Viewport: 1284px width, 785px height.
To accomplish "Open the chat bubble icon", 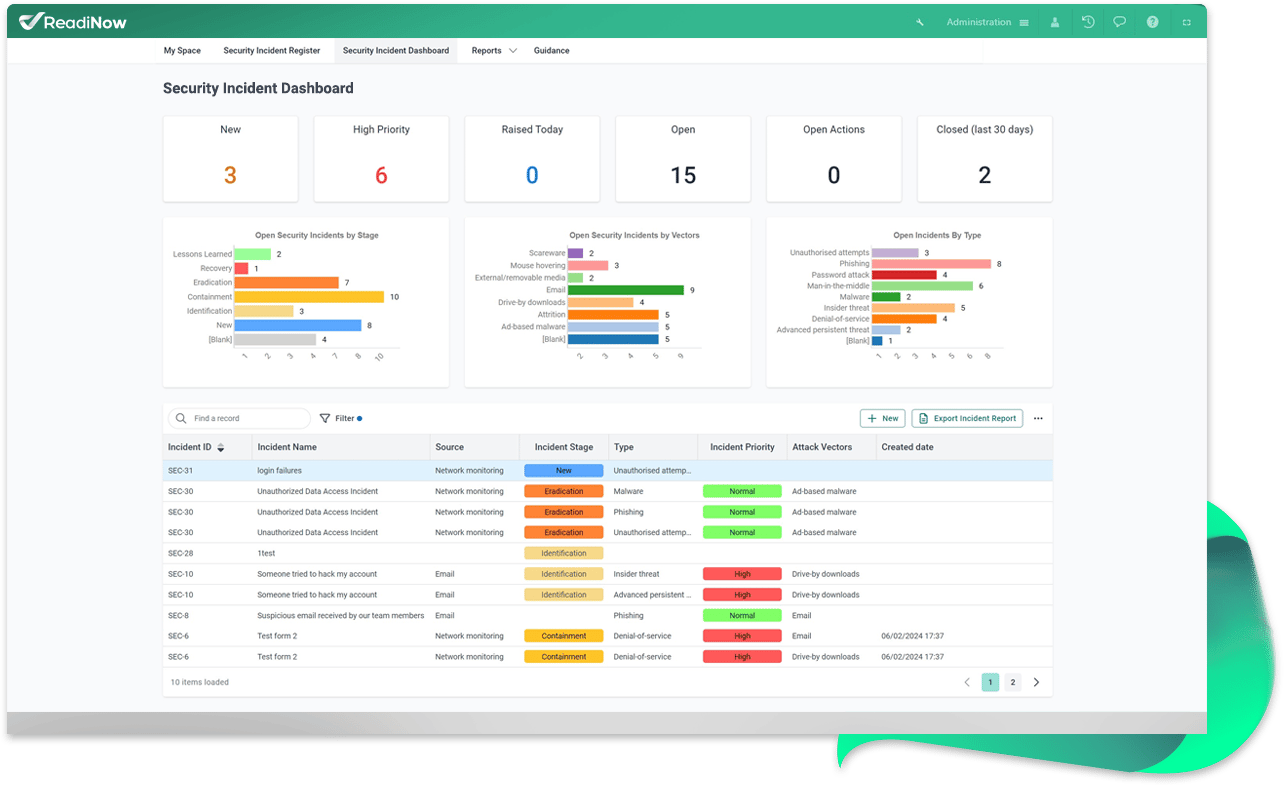I will (1120, 22).
